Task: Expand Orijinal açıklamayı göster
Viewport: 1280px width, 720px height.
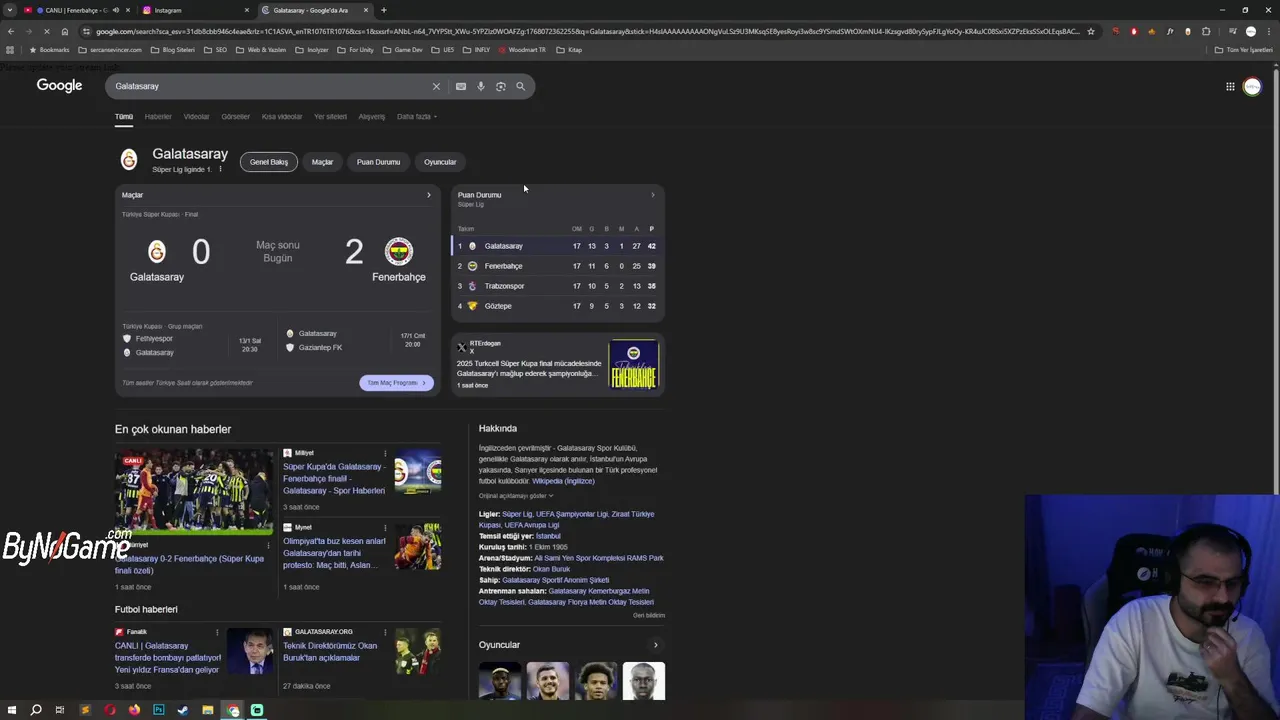Action: pyautogui.click(x=516, y=496)
